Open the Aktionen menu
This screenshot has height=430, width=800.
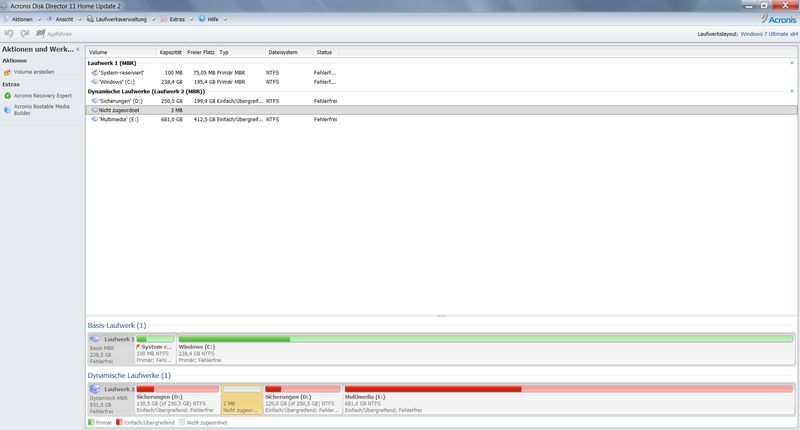click(x=22, y=19)
